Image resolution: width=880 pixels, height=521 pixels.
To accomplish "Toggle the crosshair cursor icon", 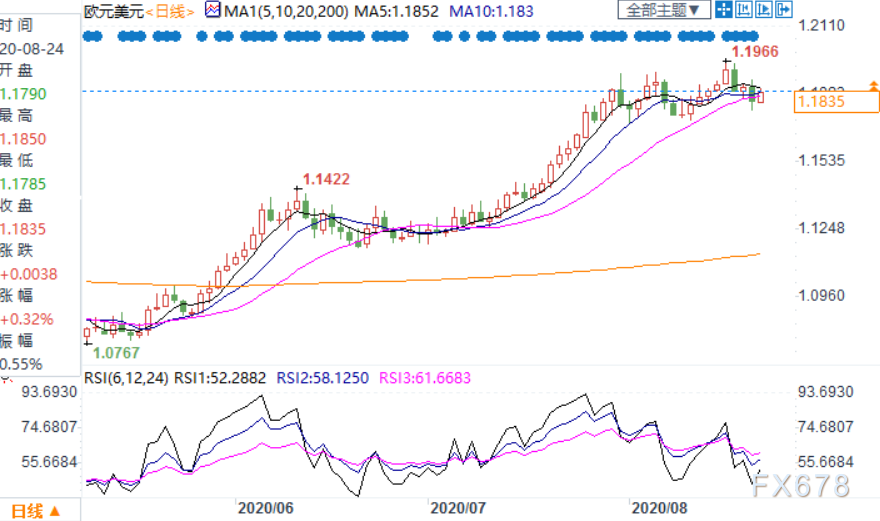I will coord(724,10).
